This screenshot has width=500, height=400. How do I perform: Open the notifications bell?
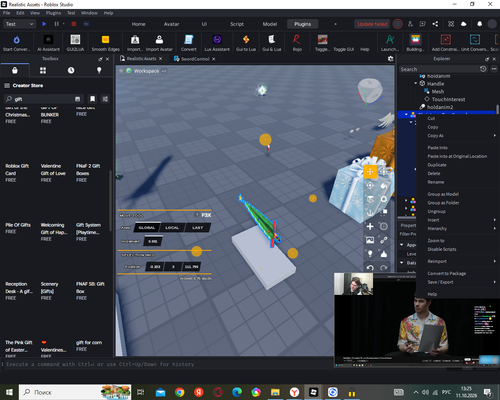(479, 24)
